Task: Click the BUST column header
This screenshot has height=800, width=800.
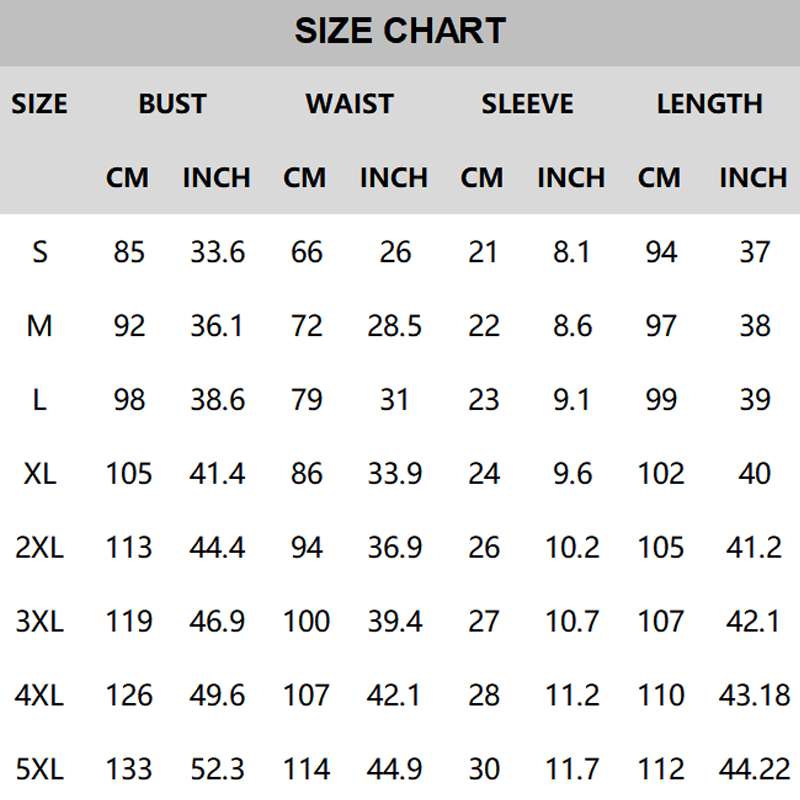Action: click(x=172, y=104)
